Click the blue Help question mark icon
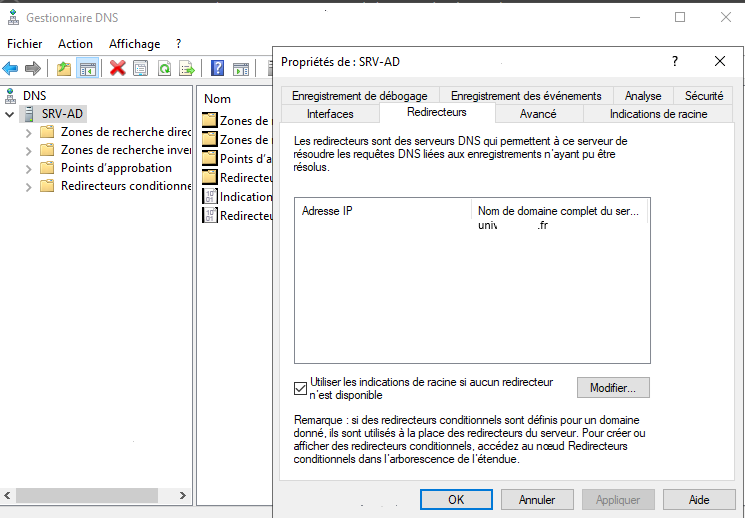Screen dimensions: 745x518 pos(217,68)
